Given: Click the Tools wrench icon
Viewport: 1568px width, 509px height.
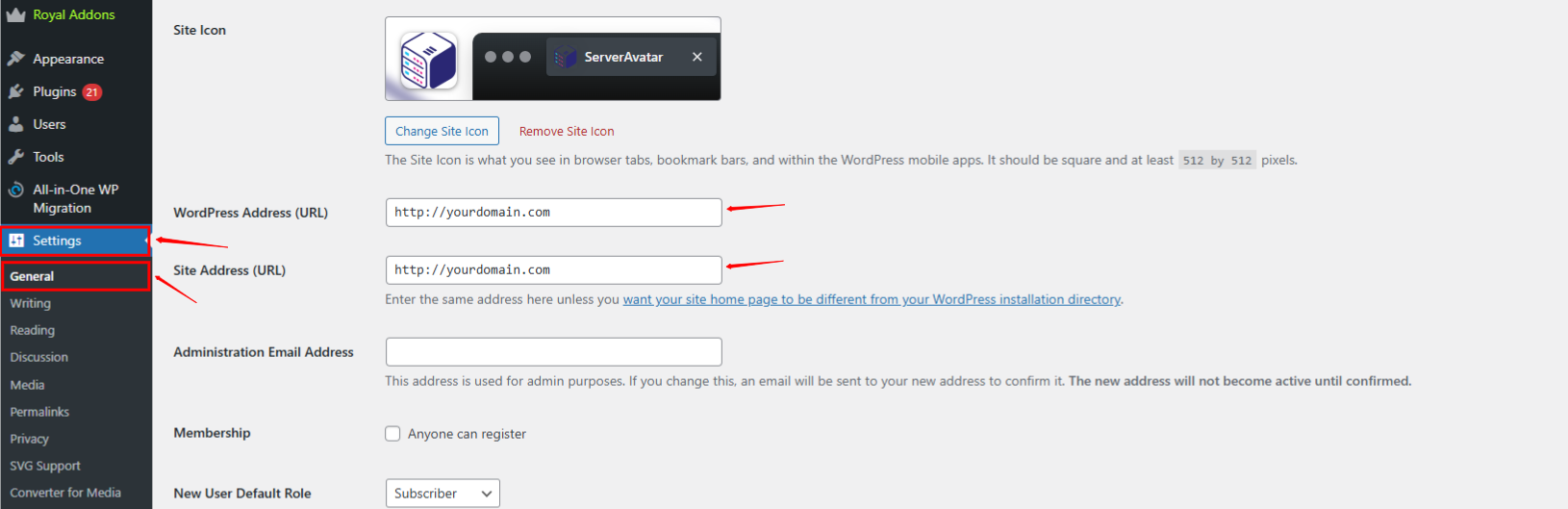Looking at the screenshot, I should click(15, 157).
